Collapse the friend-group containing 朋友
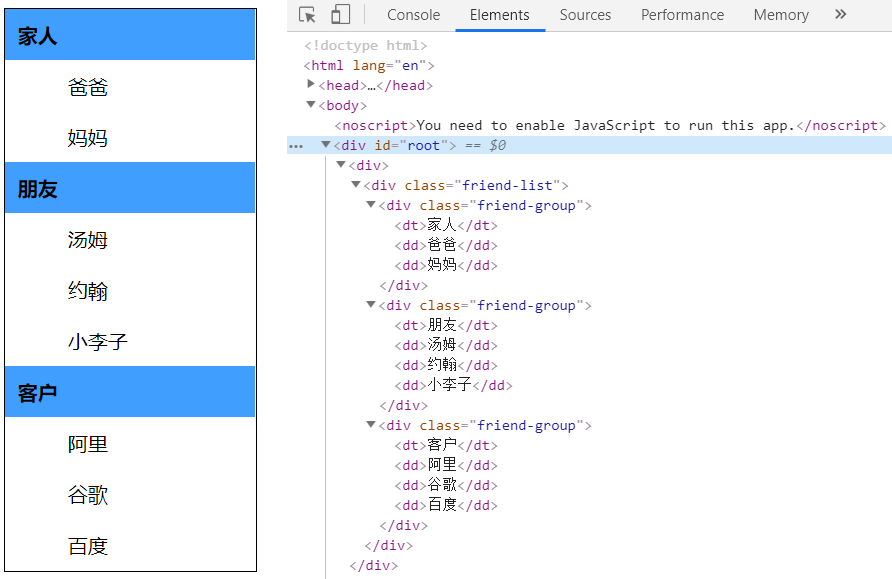This screenshot has width=892, height=579. click(371, 304)
